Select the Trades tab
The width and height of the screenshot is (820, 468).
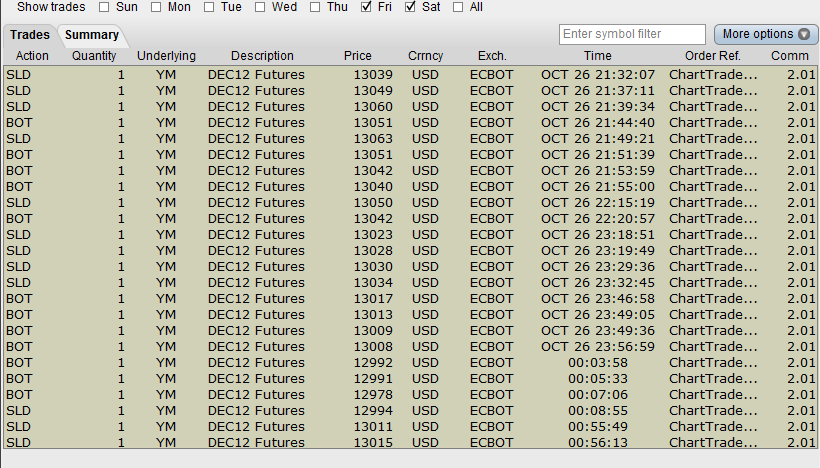(x=30, y=35)
